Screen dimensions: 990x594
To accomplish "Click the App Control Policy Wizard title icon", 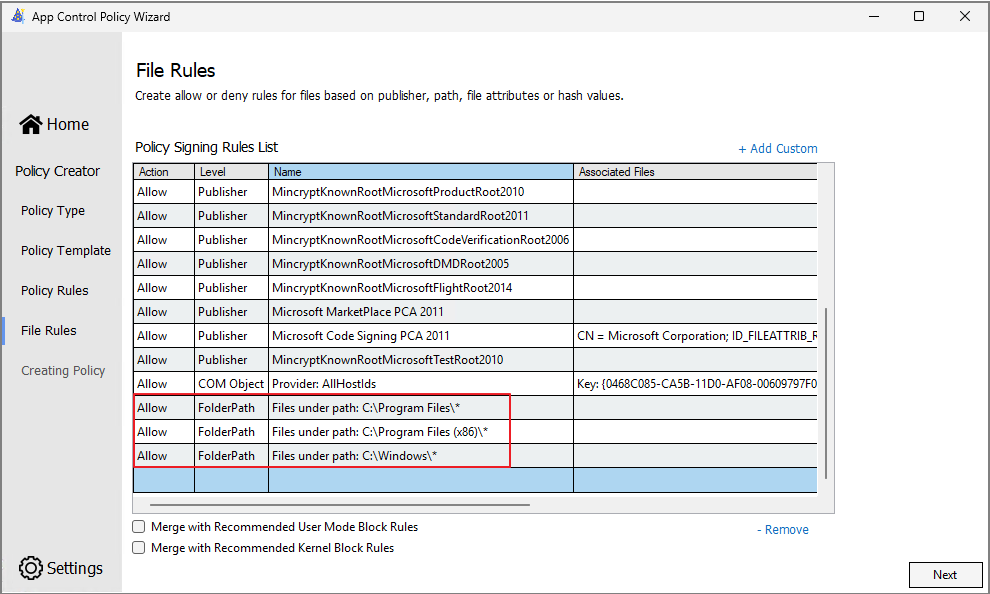I will [x=18, y=16].
